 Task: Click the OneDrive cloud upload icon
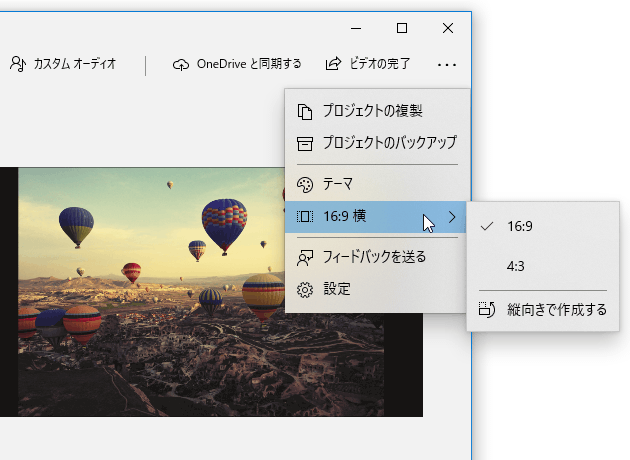coord(181,64)
